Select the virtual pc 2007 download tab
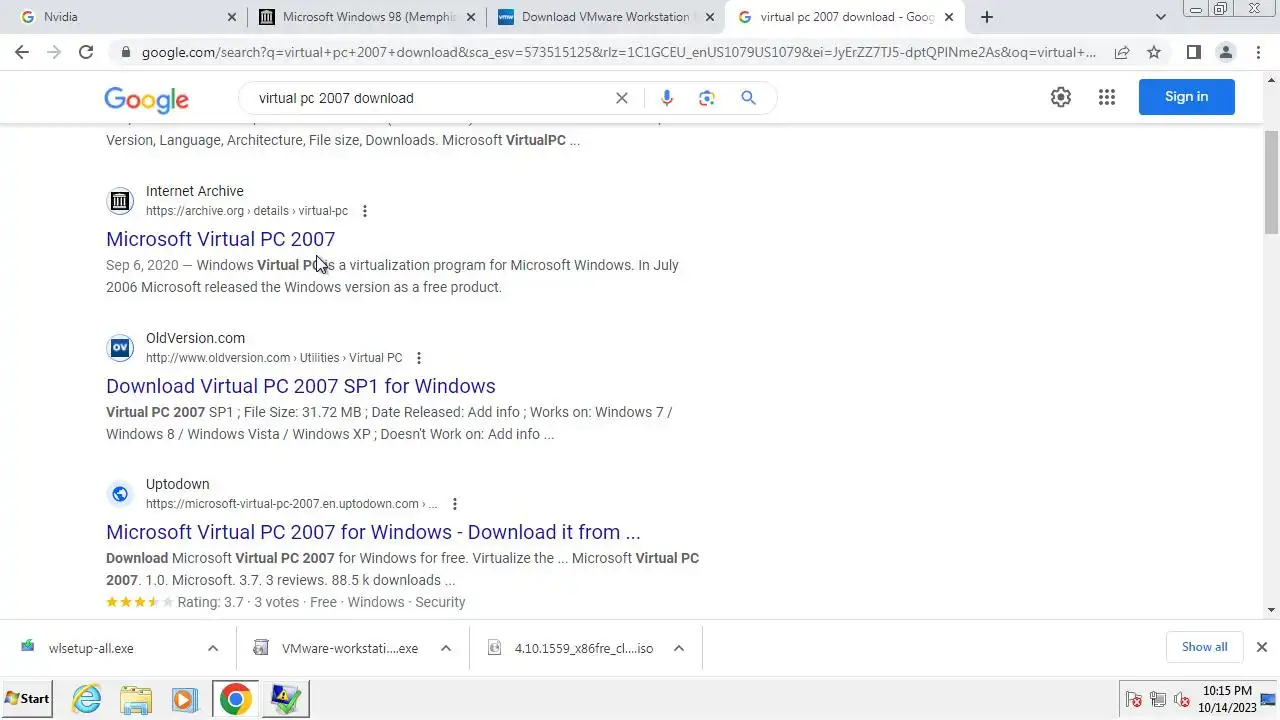Image resolution: width=1280 pixels, height=720 pixels. tap(845, 17)
